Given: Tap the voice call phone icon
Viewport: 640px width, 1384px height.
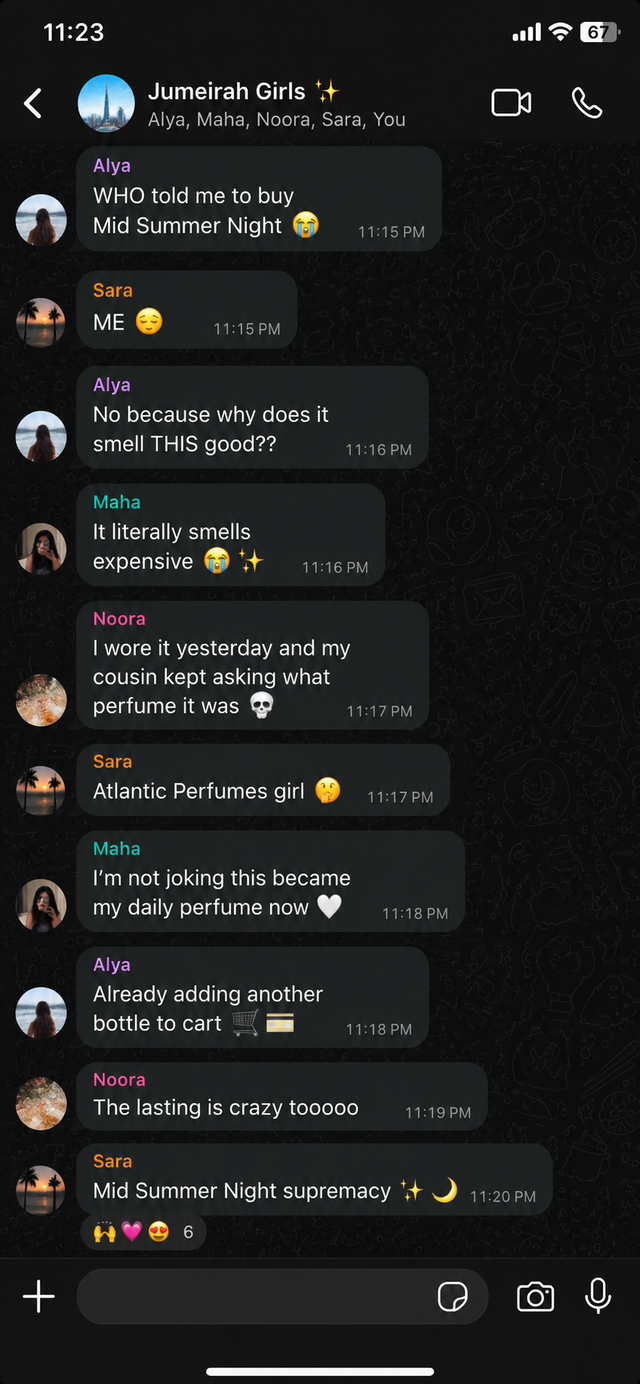Looking at the screenshot, I should coord(587,103).
